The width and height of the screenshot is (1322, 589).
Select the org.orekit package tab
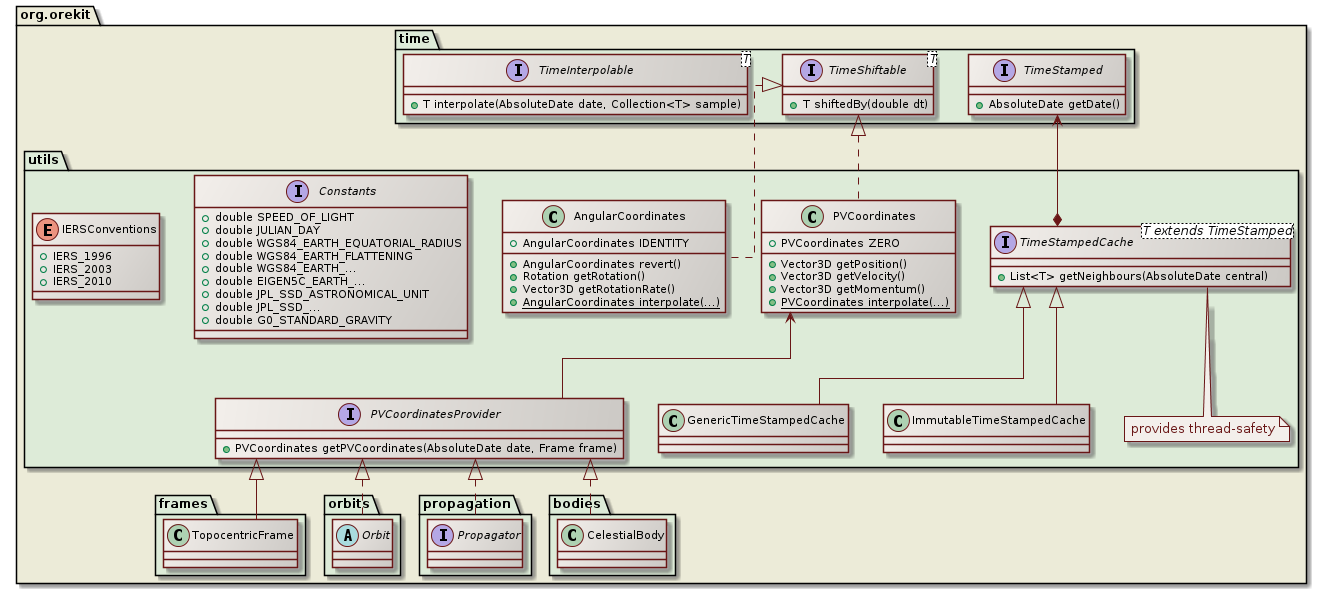[50, 8]
